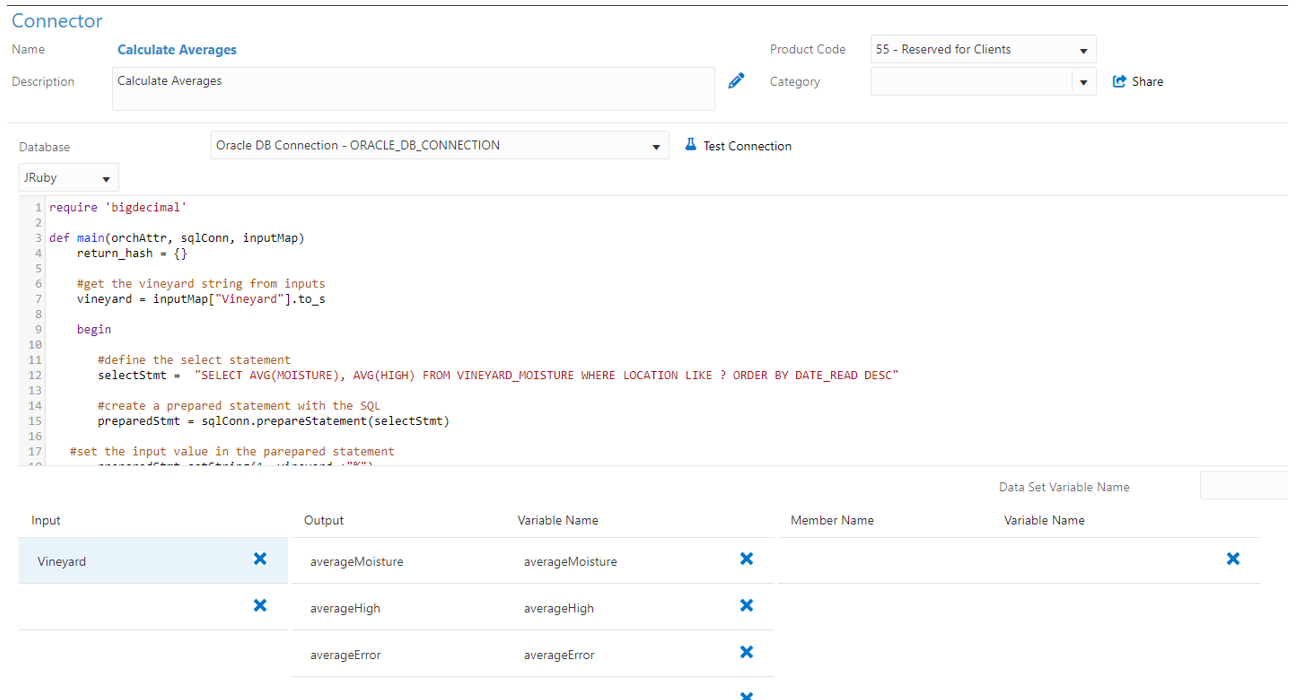
Task: Click the averageError variable name cell
Action: [559, 655]
